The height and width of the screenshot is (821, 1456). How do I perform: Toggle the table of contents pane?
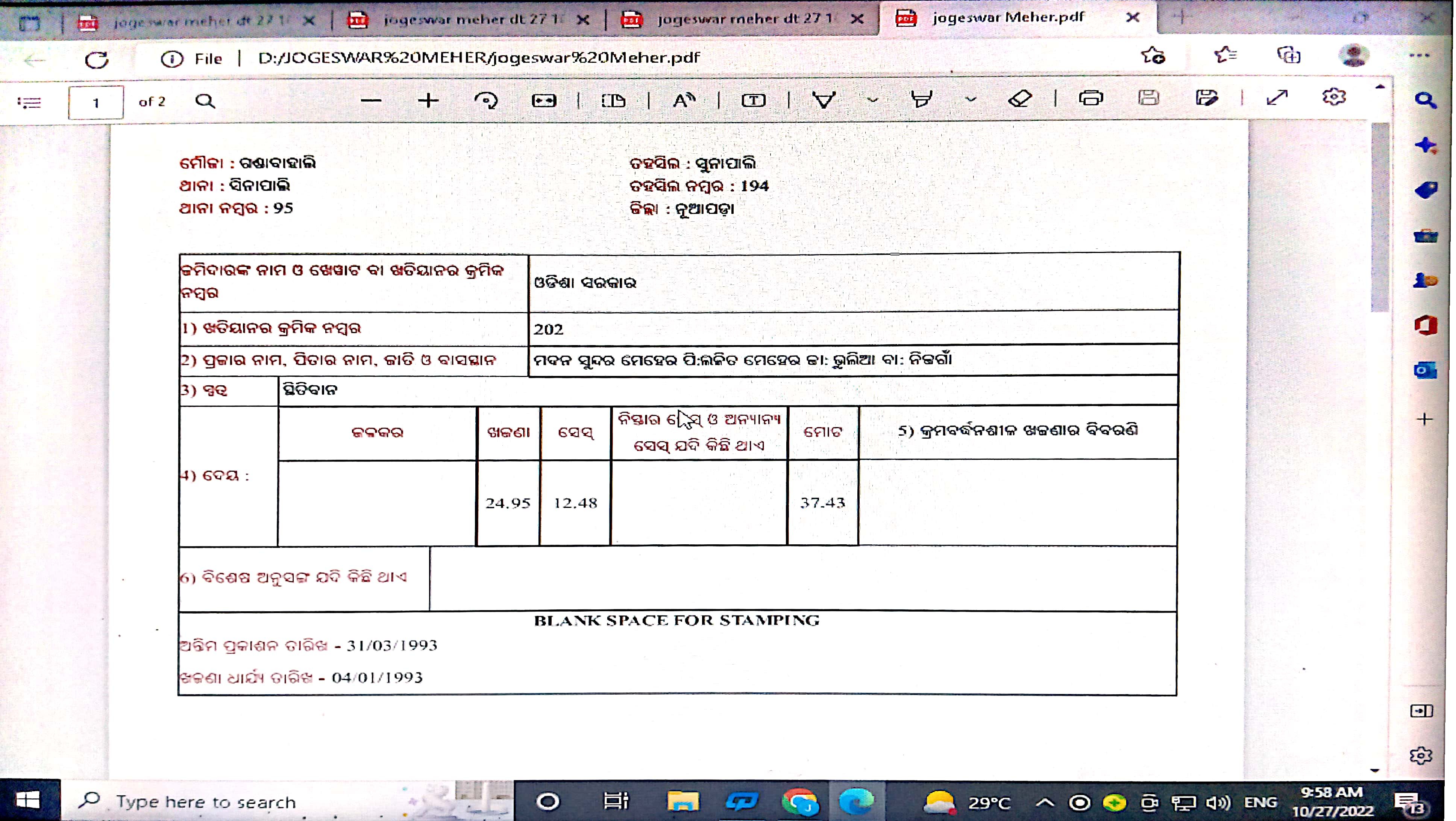29,102
